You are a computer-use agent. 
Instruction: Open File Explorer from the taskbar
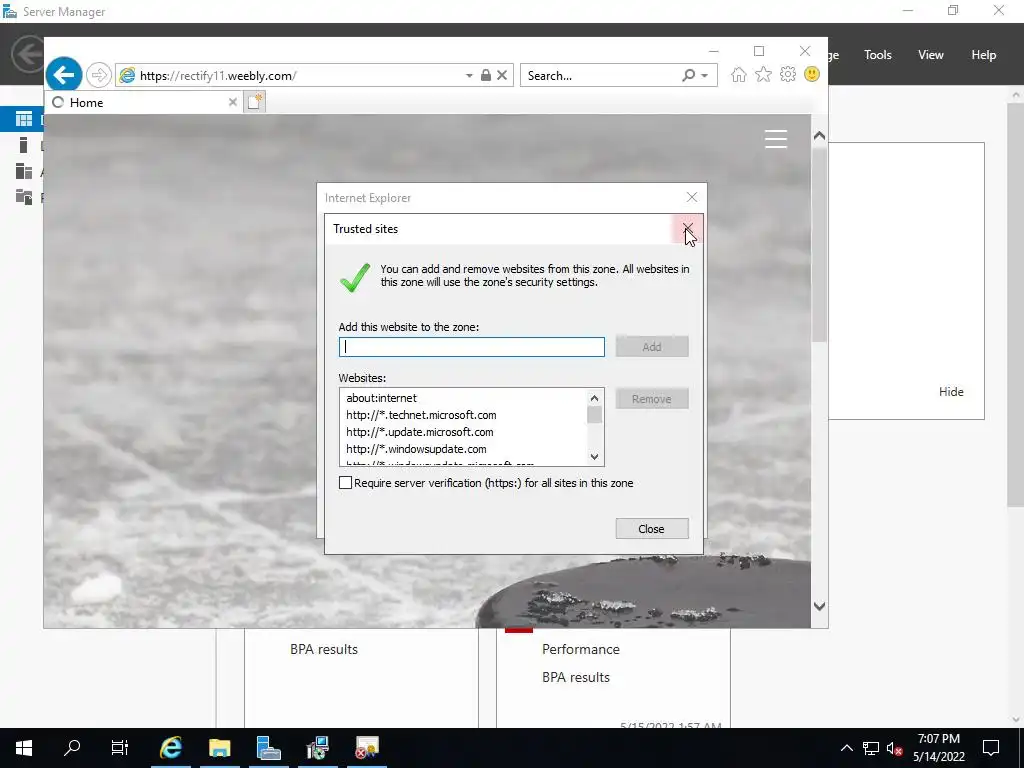pyautogui.click(x=219, y=748)
